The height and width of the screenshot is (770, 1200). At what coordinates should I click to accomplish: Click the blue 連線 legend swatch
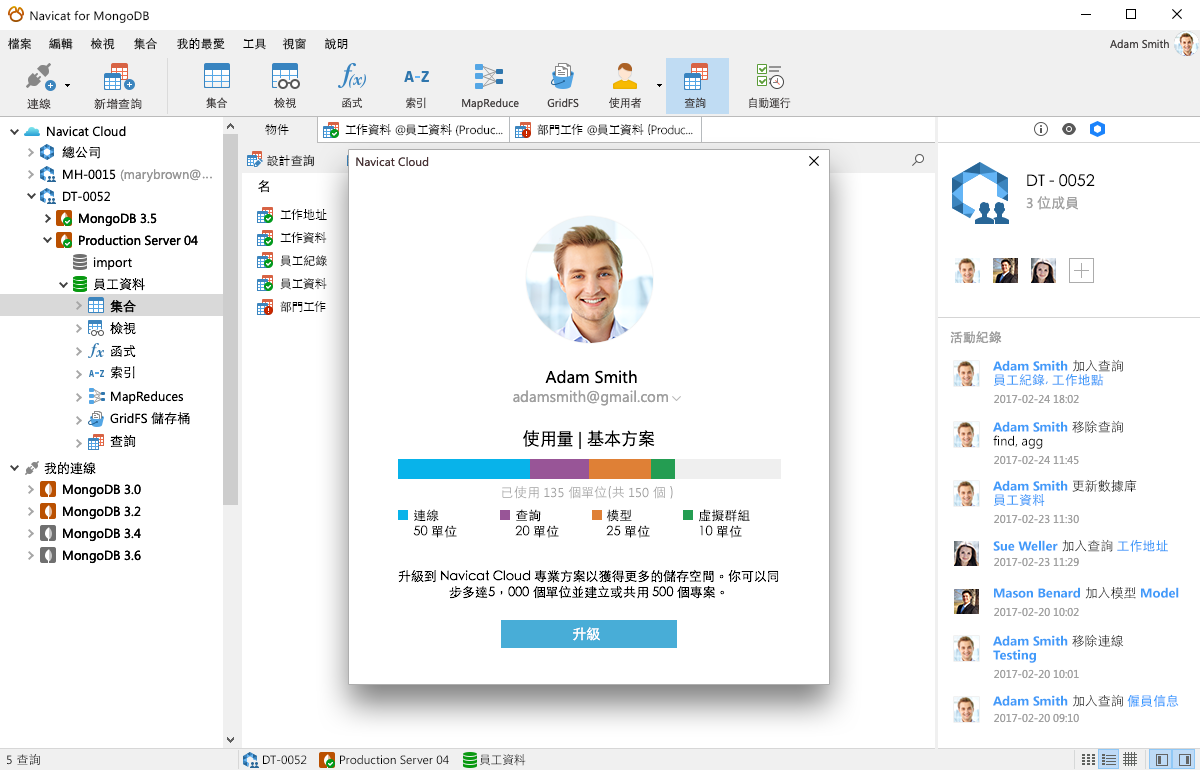[x=403, y=515]
